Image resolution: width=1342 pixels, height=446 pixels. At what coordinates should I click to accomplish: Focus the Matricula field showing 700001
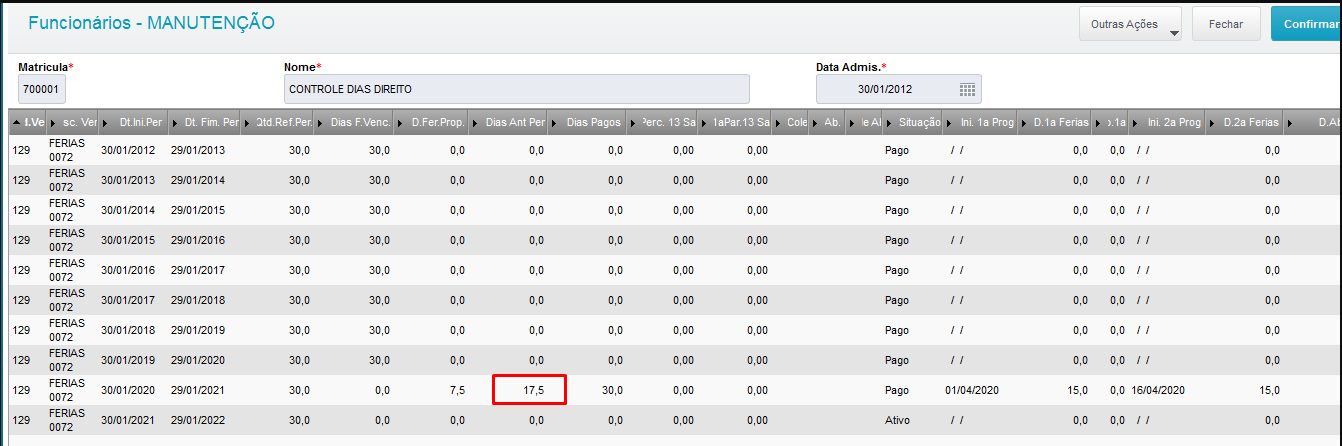pos(41,89)
